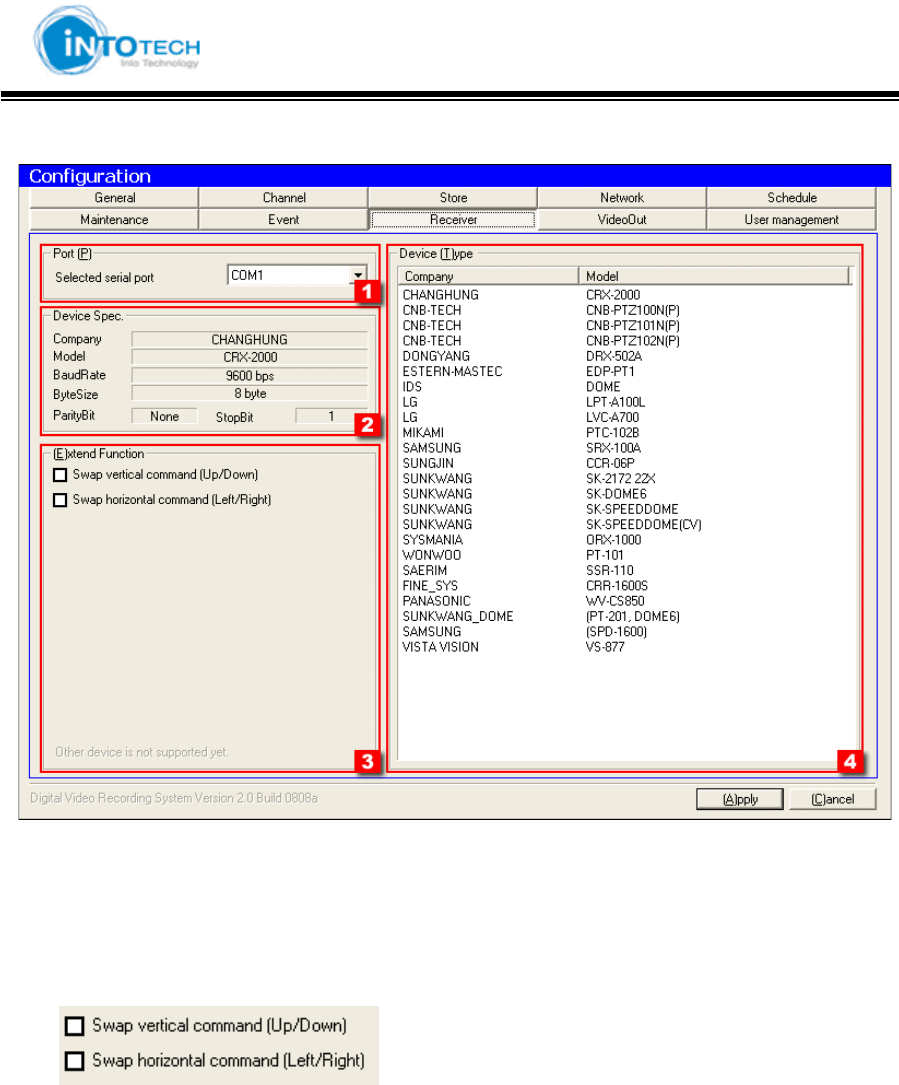Open the Store tab

(x=453, y=197)
